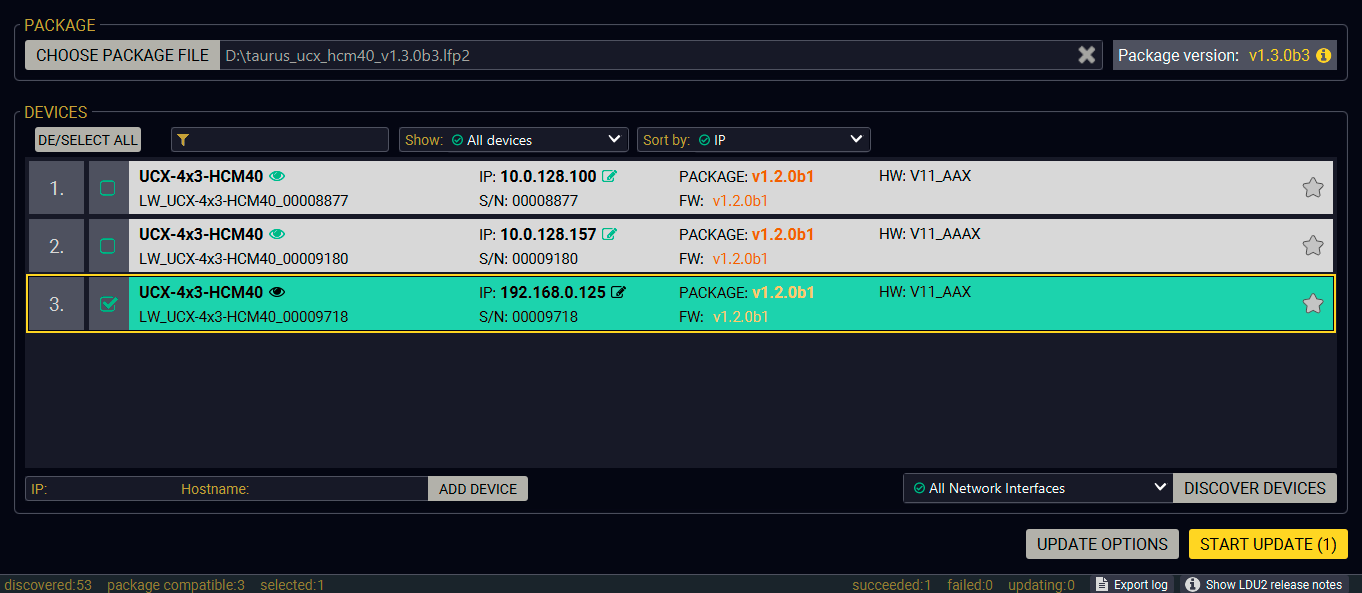Edit IP address 192.168.0.125 via pencil icon

point(618,293)
